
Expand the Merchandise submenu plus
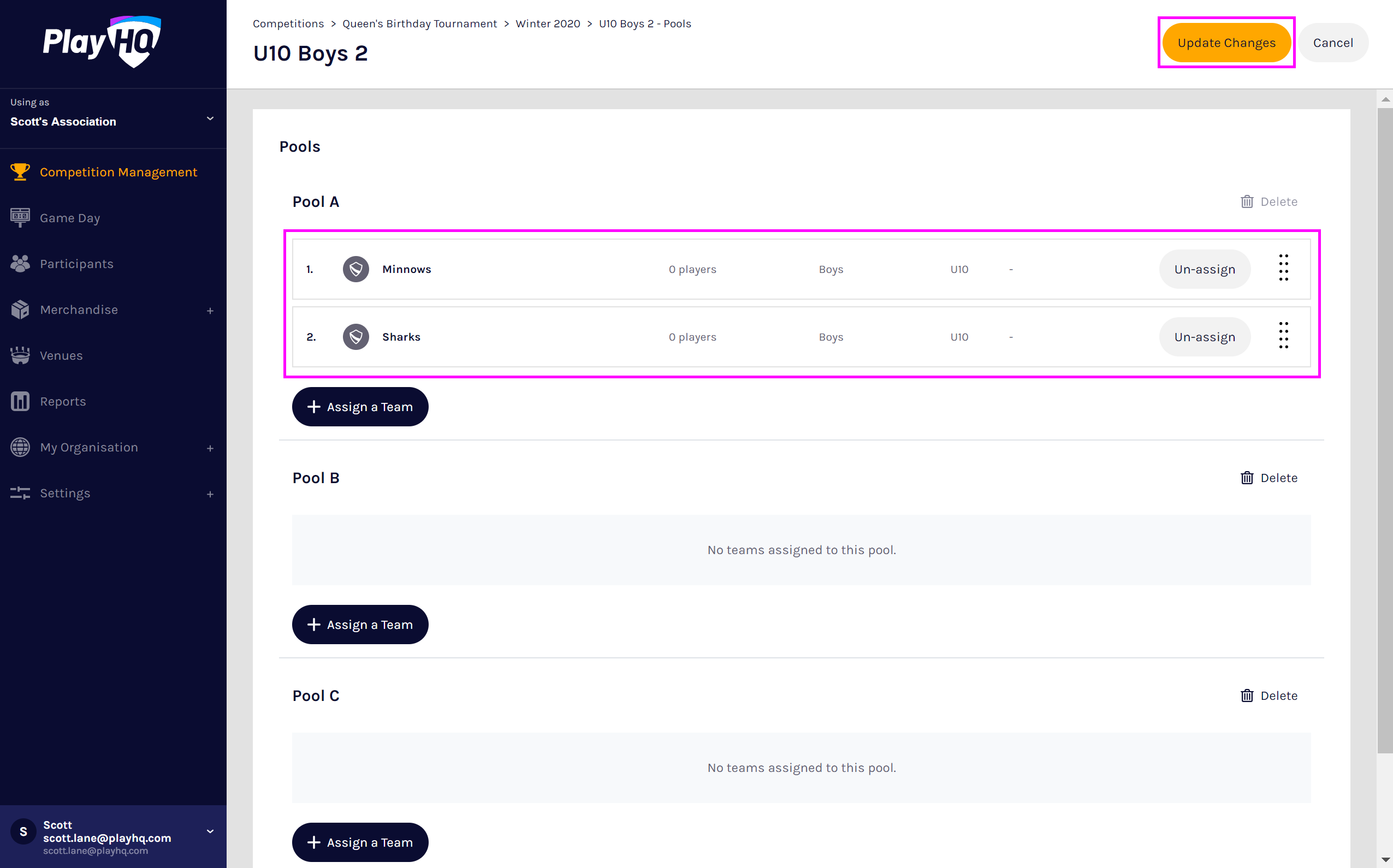click(210, 311)
